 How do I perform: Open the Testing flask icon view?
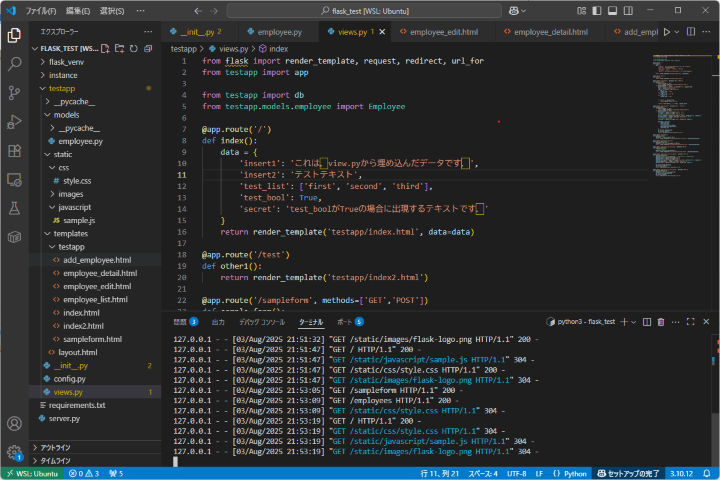(14, 208)
